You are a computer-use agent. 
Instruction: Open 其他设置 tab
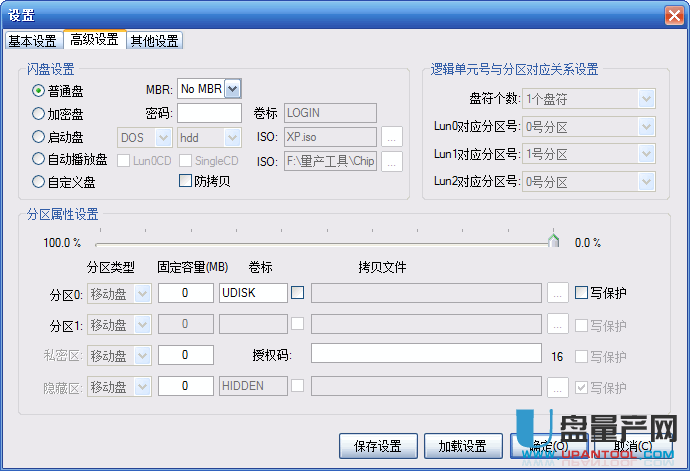click(x=154, y=41)
